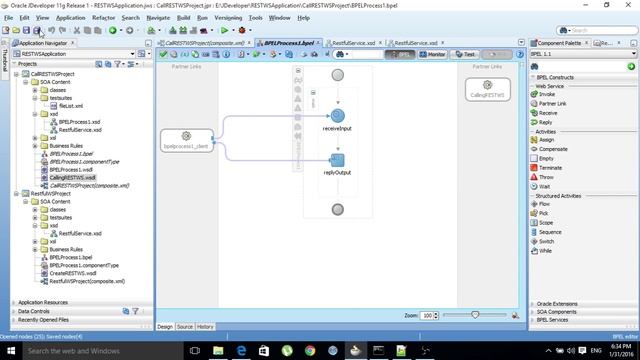The image size is (640, 360).
Task: Click the green Validate checkmark in BPEL toolbar
Action: pyautogui.click(x=163, y=54)
